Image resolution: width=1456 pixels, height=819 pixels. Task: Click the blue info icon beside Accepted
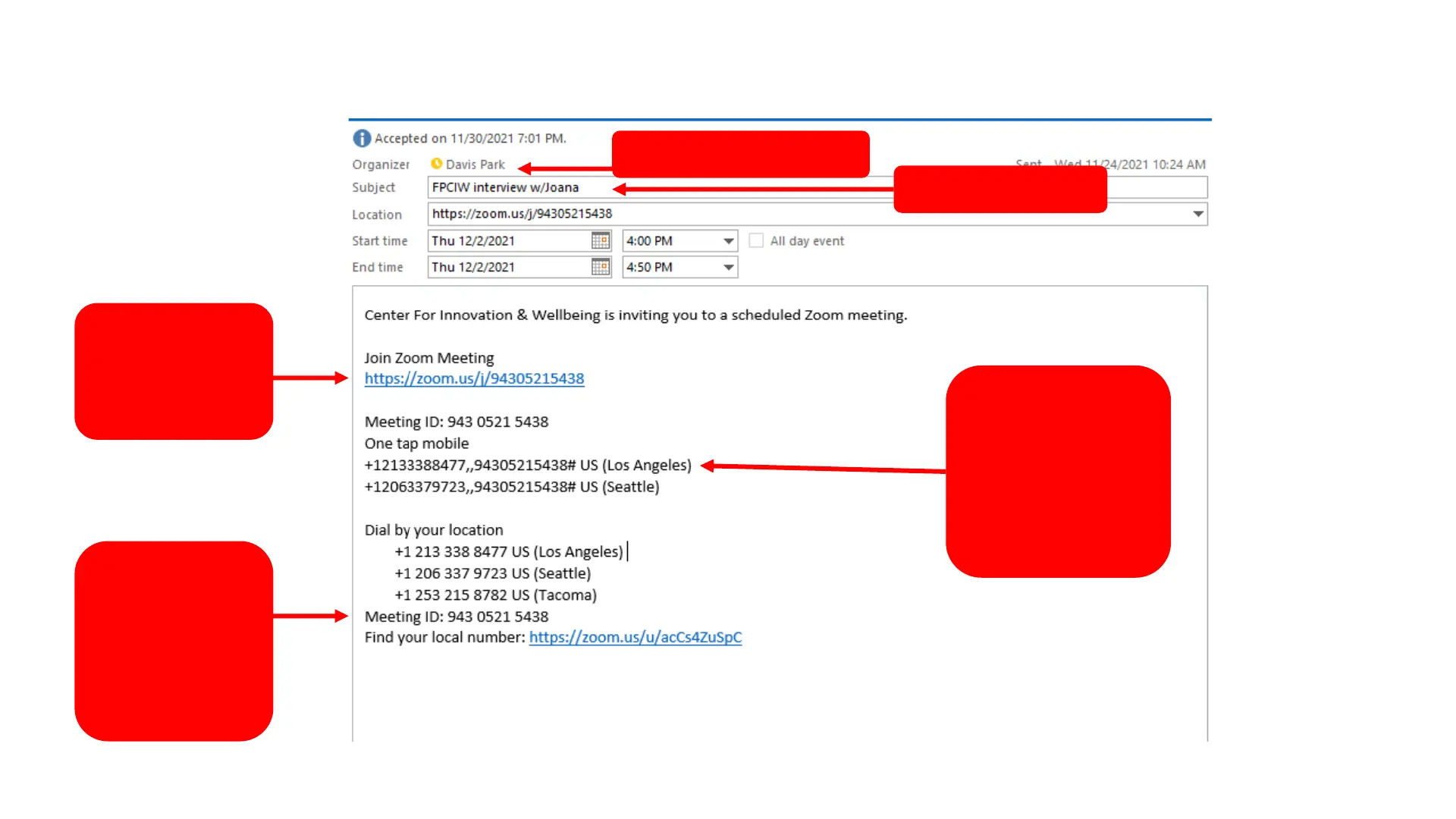click(362, 138)
